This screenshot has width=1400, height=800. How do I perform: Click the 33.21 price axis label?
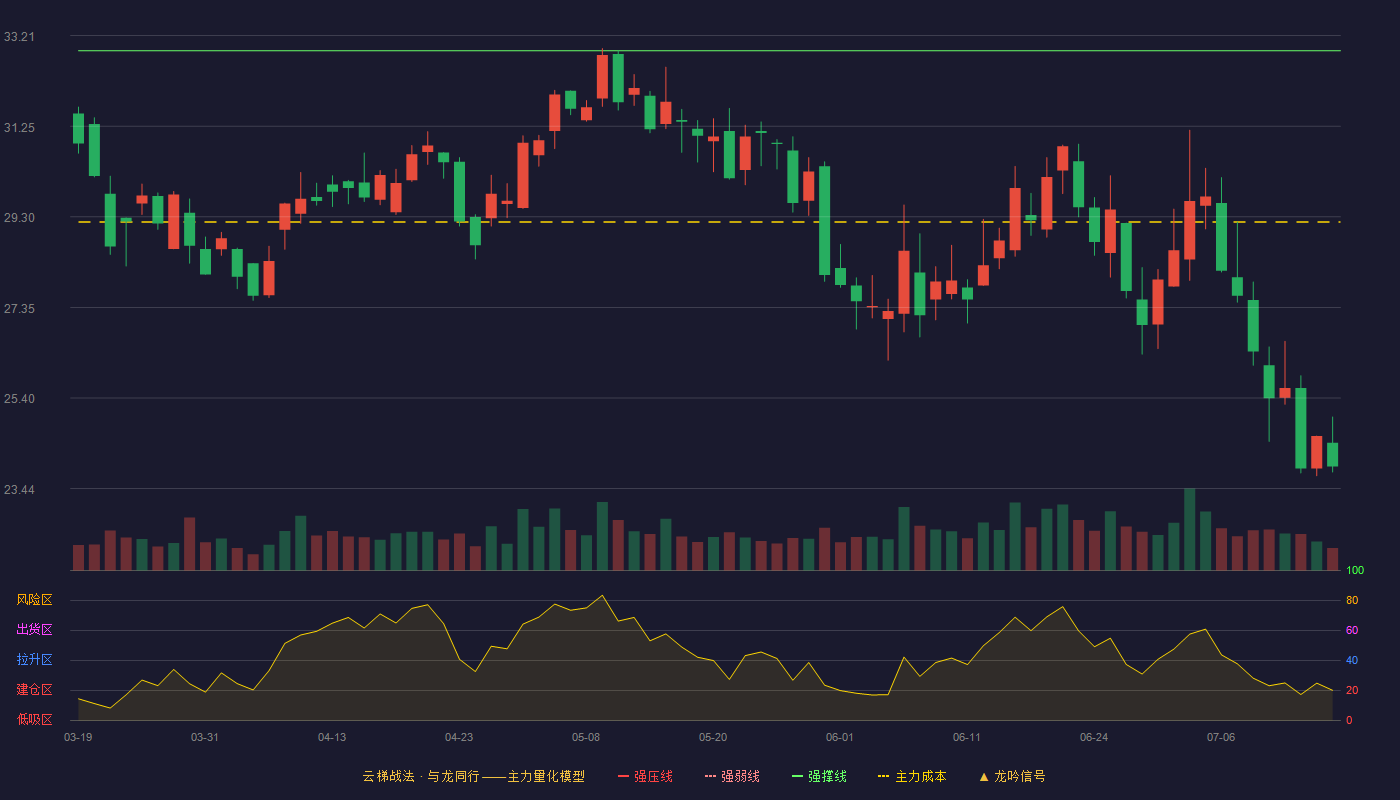(x=18, y=37)
